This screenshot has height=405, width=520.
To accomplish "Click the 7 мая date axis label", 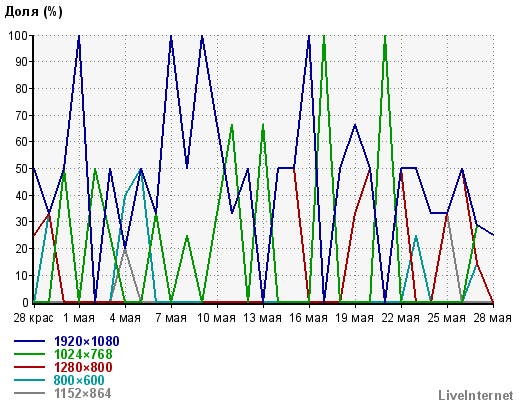I will [x=171, y=318].
